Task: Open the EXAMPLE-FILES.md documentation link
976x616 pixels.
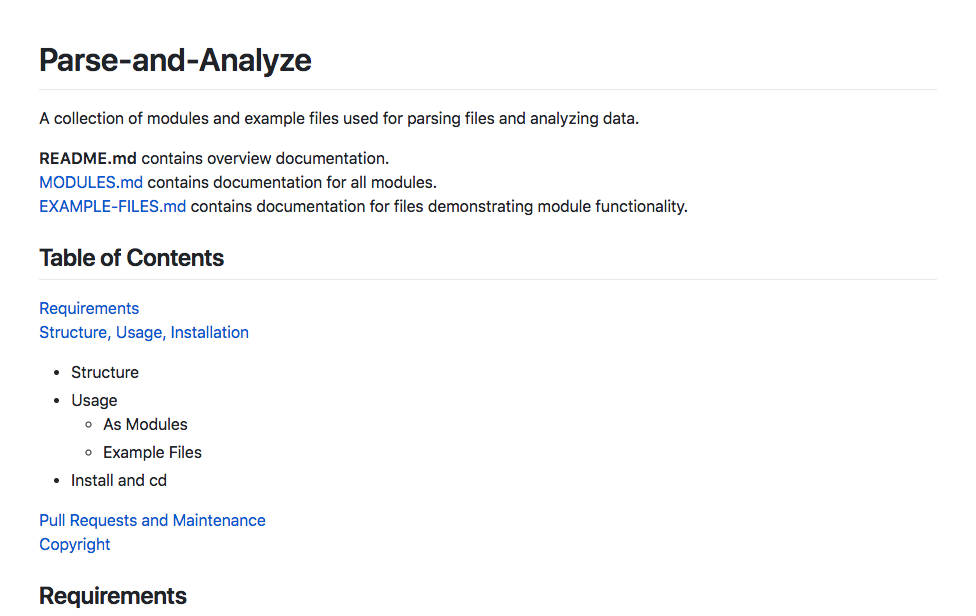Action: click(x=112, y=206)
